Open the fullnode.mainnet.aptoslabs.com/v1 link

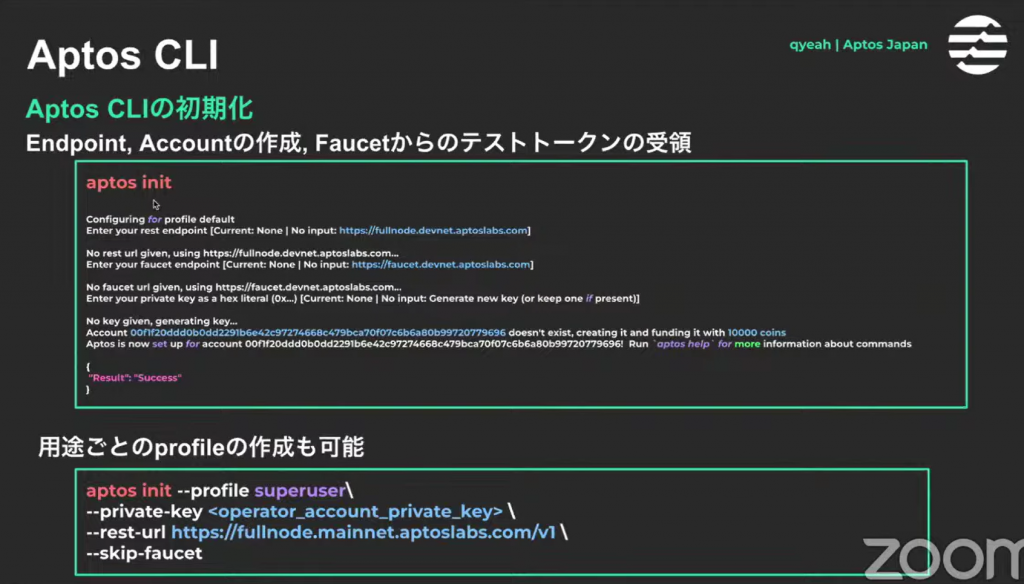pos(362,532)
